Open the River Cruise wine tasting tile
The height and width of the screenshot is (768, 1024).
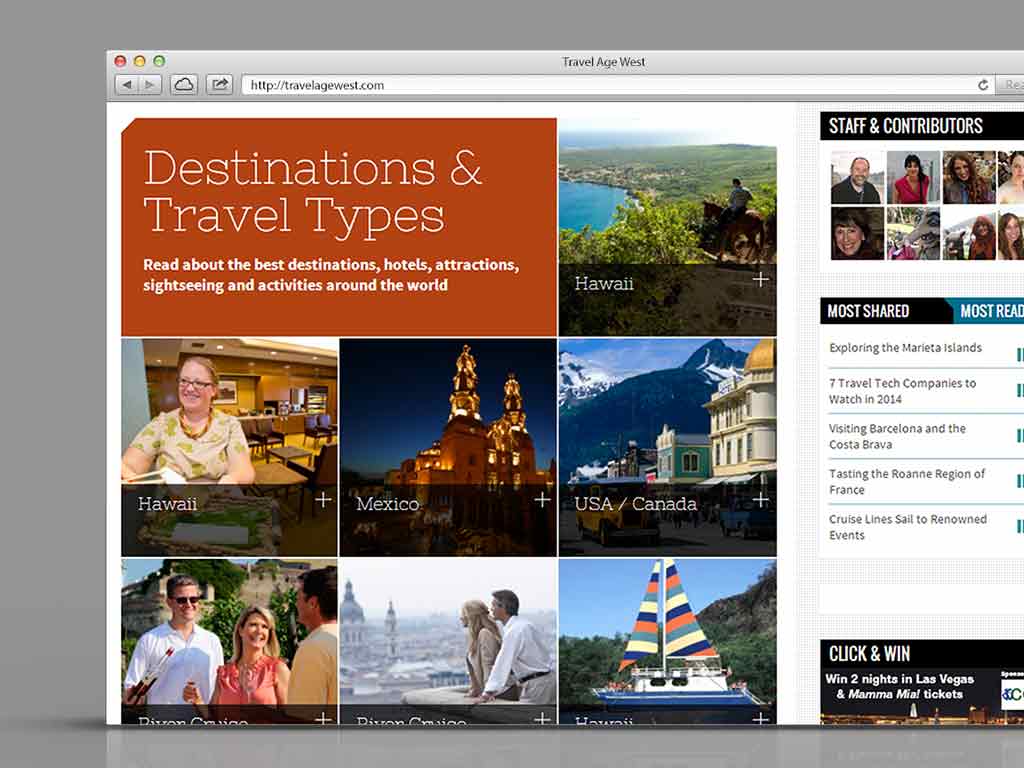point(230,641)
